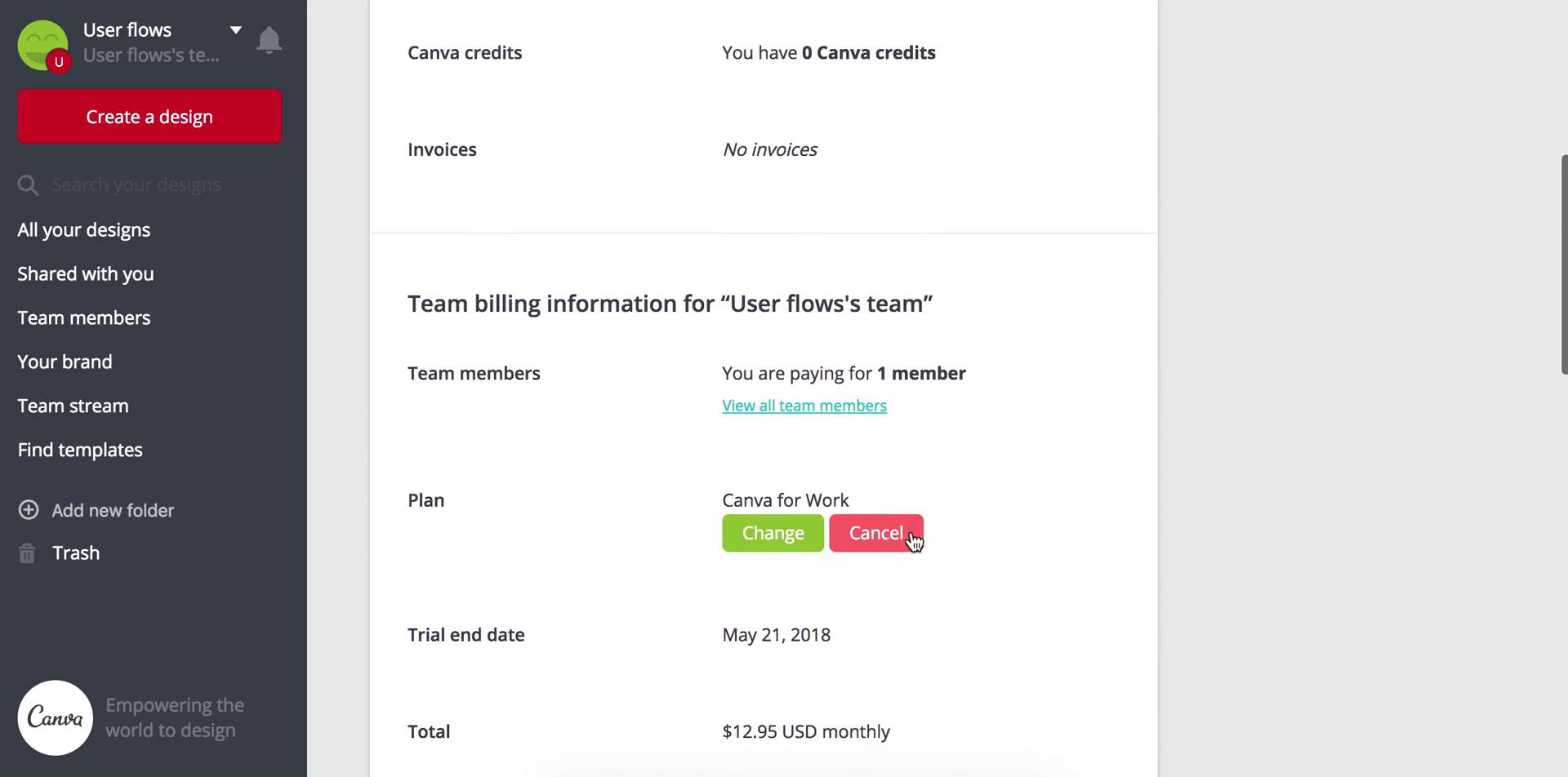Open Your brand section
Viewport: 1568px width, 777px height.
[65, 362]
